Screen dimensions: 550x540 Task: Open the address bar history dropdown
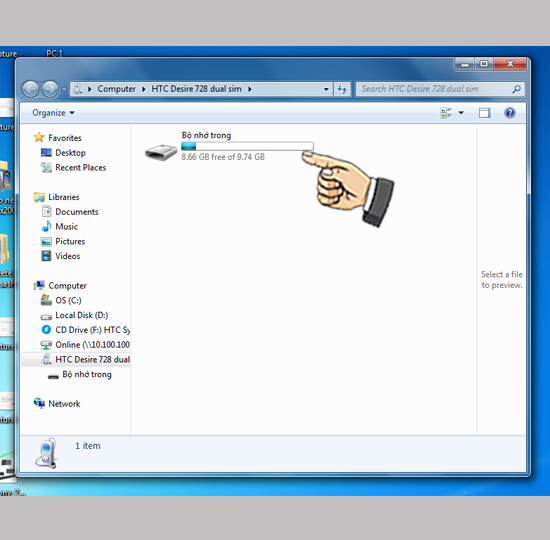point(326,89)
